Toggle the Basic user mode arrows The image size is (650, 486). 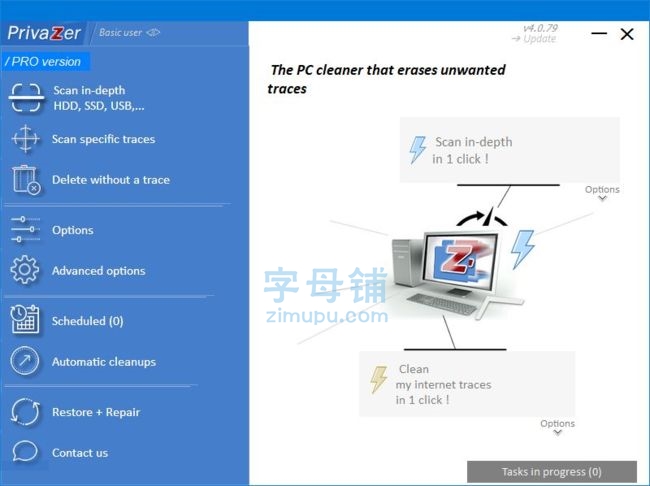153,32
